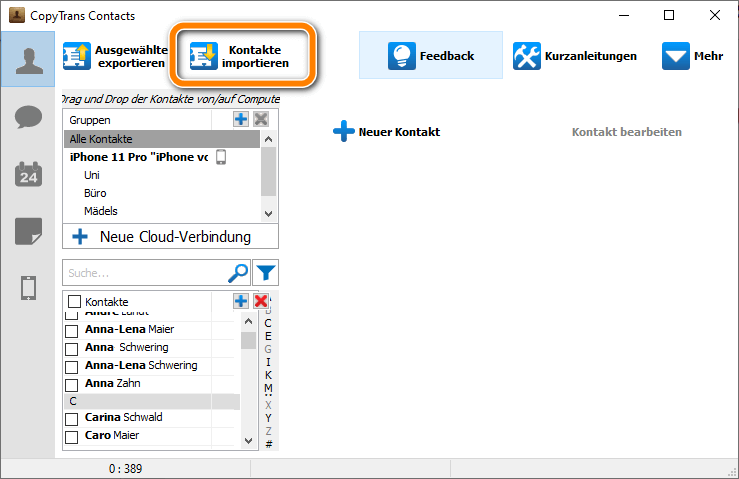Open the Messages section in sidebar
Screen dimensions: 739x479
click(x=28, y=117)
